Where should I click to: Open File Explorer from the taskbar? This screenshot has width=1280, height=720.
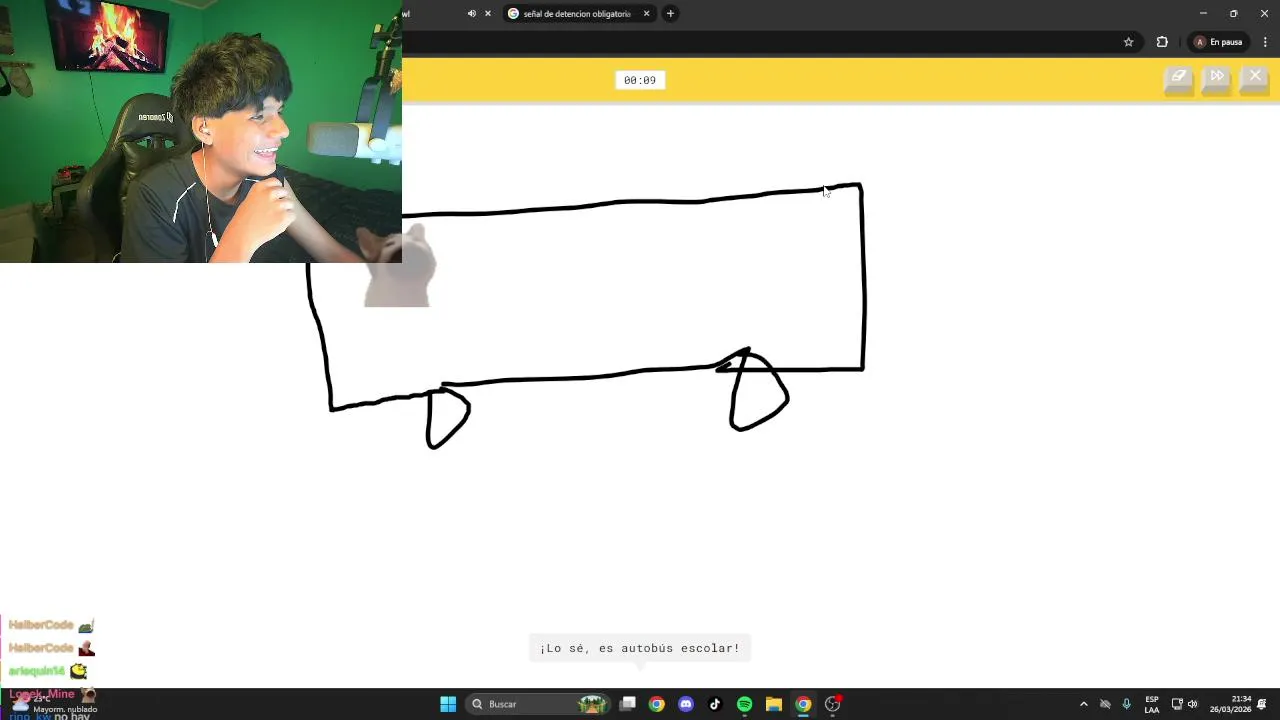tap(774, 704)
